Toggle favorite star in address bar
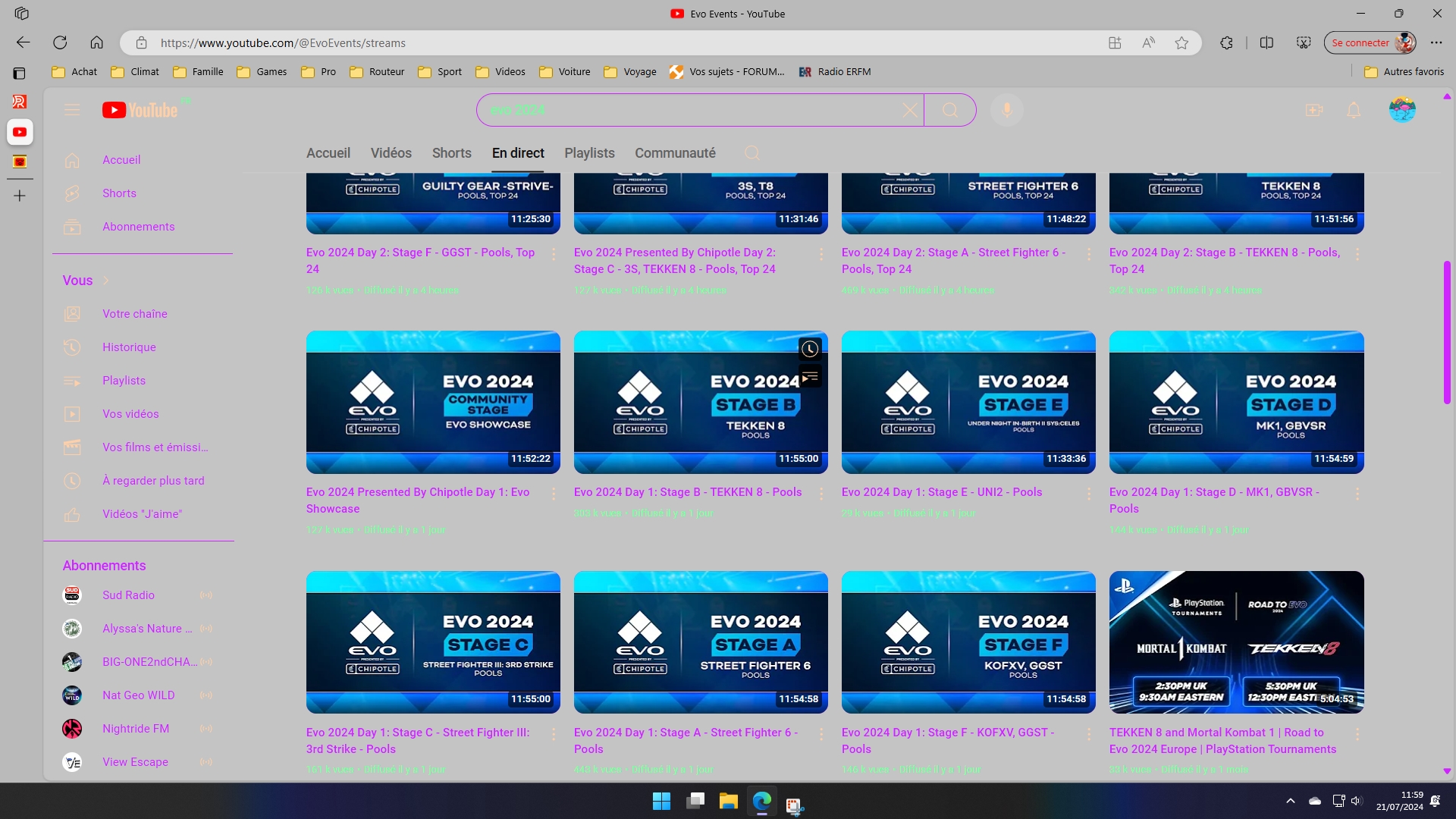Image resolution: width=1456 pixels, height=819 pixels. tap(1181, 43)
